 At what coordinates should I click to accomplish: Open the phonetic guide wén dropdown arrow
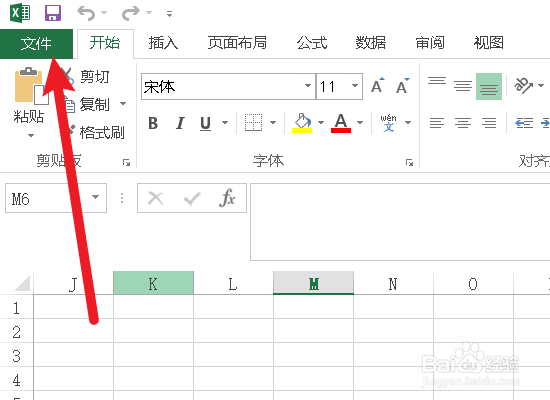point(408,122)
